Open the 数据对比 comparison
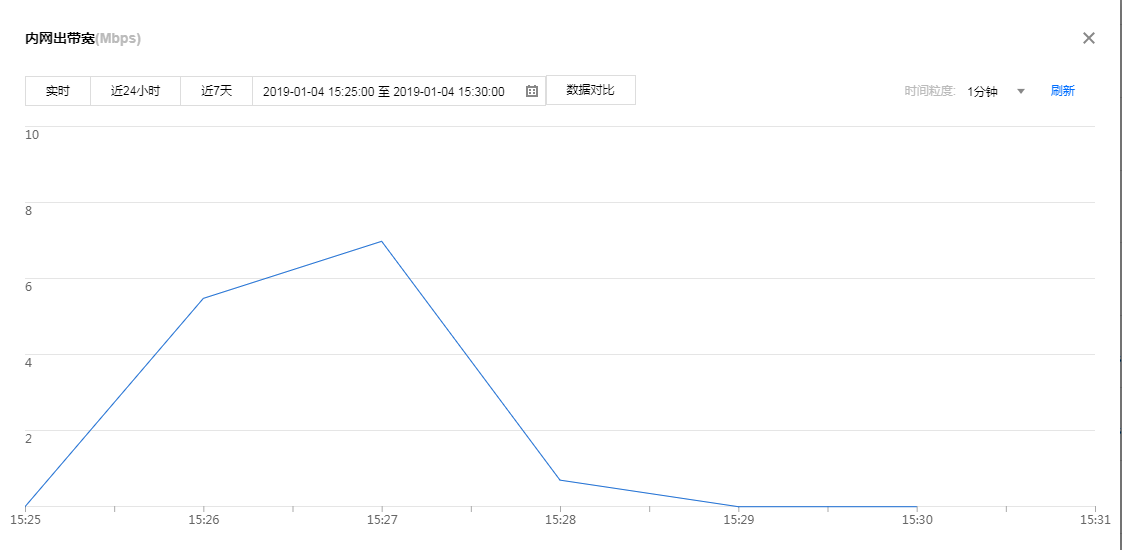This screenshot has height=550, width=1122. pos(590,90)
